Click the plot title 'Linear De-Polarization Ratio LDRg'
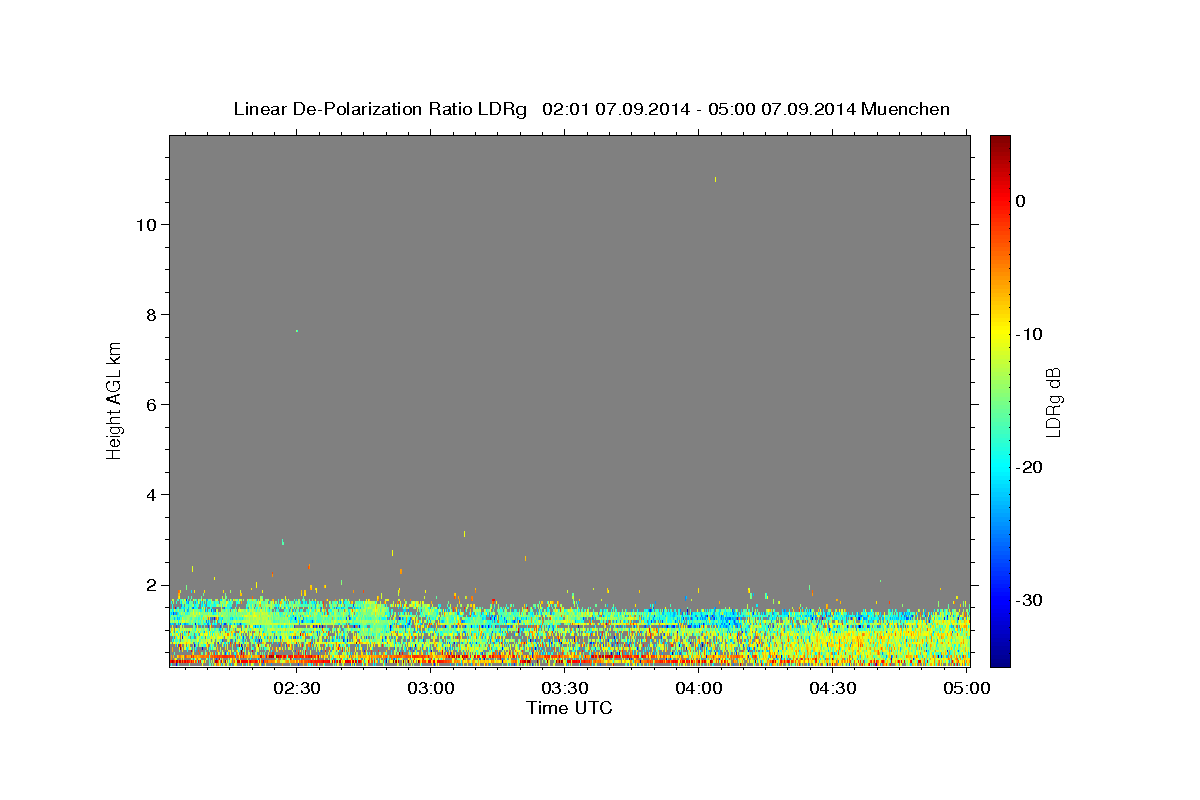The width and height of the screenshot is (1200, 800). point(380,109)
